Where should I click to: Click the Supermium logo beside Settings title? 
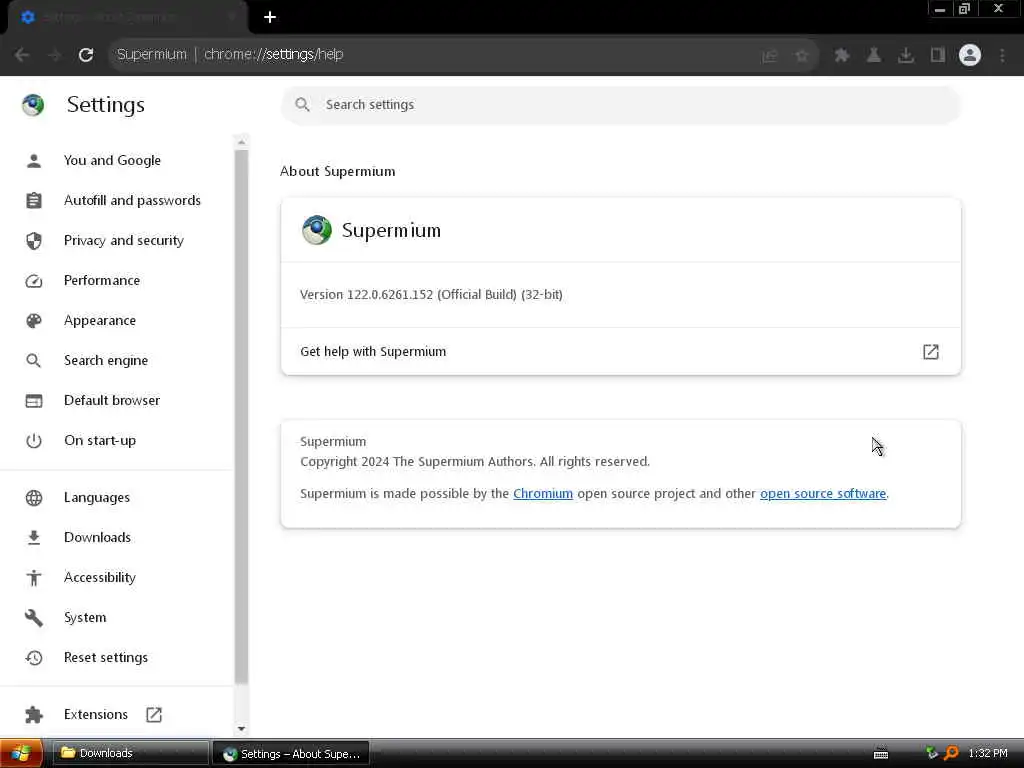point(33,104)
